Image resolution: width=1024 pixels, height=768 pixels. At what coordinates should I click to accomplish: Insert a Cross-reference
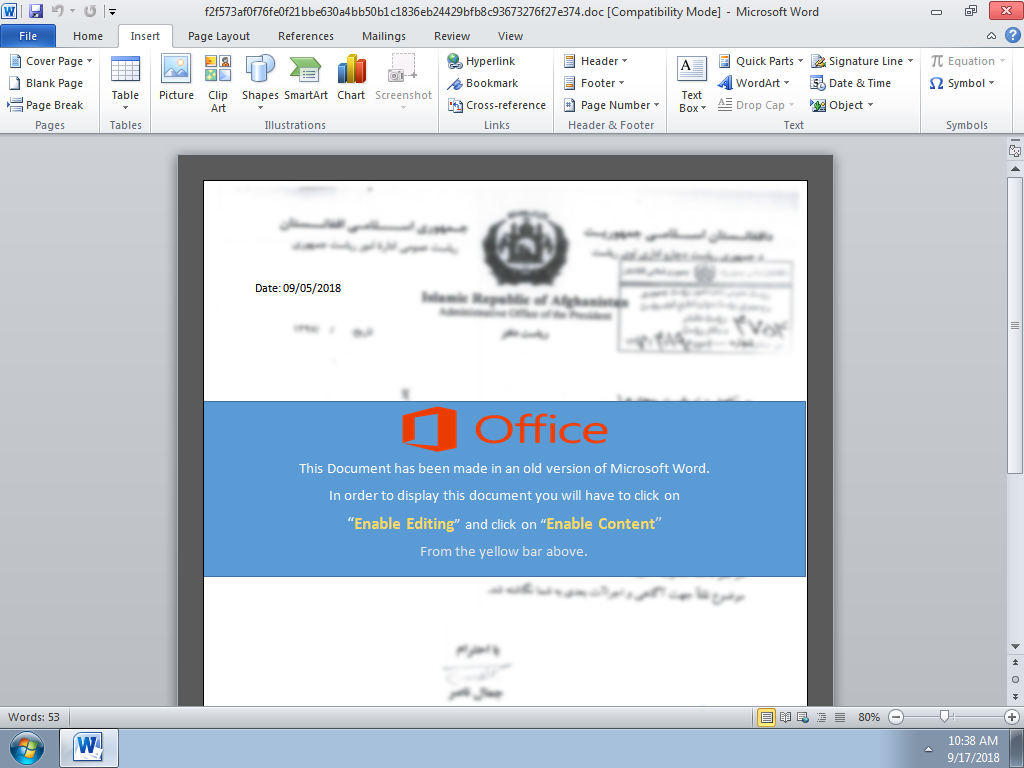point(496,105)
